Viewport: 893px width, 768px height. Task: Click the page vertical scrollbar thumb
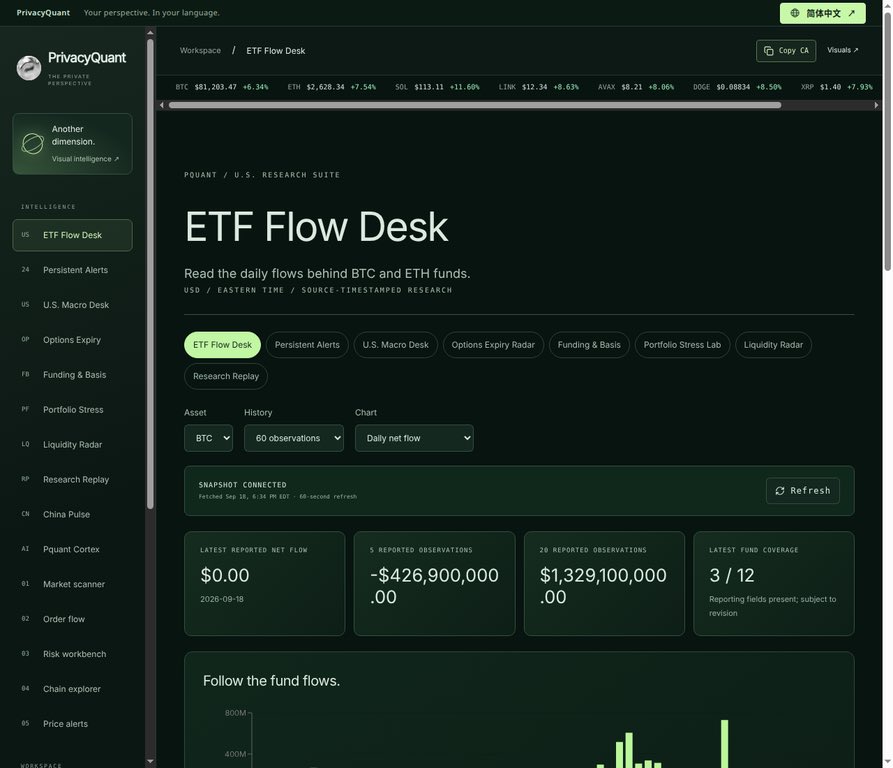tap(887, 141)
